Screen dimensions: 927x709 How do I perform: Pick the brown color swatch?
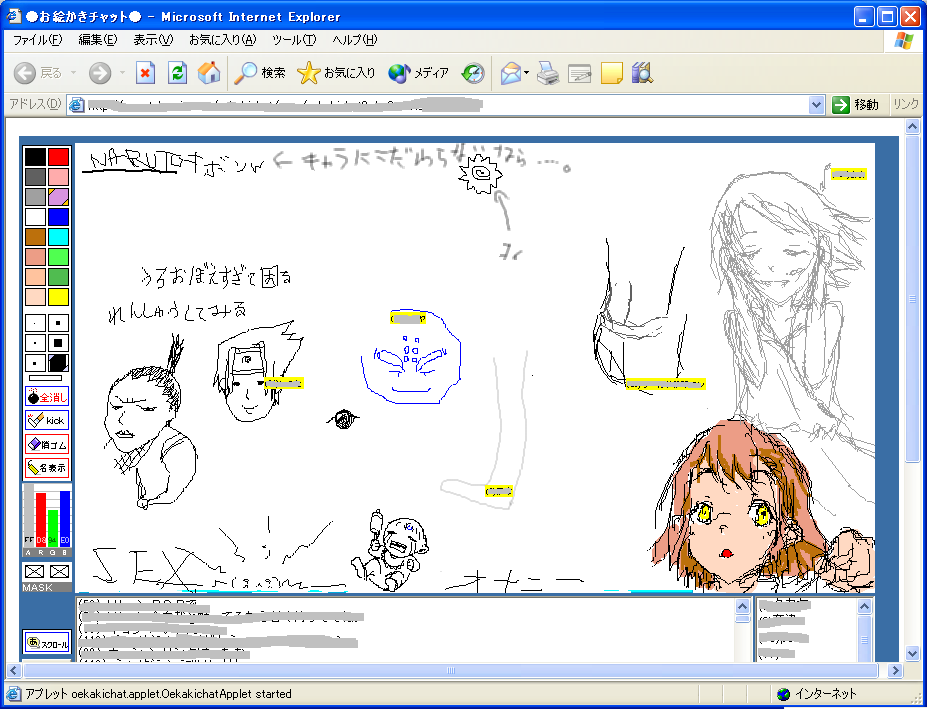coord(35,237)
